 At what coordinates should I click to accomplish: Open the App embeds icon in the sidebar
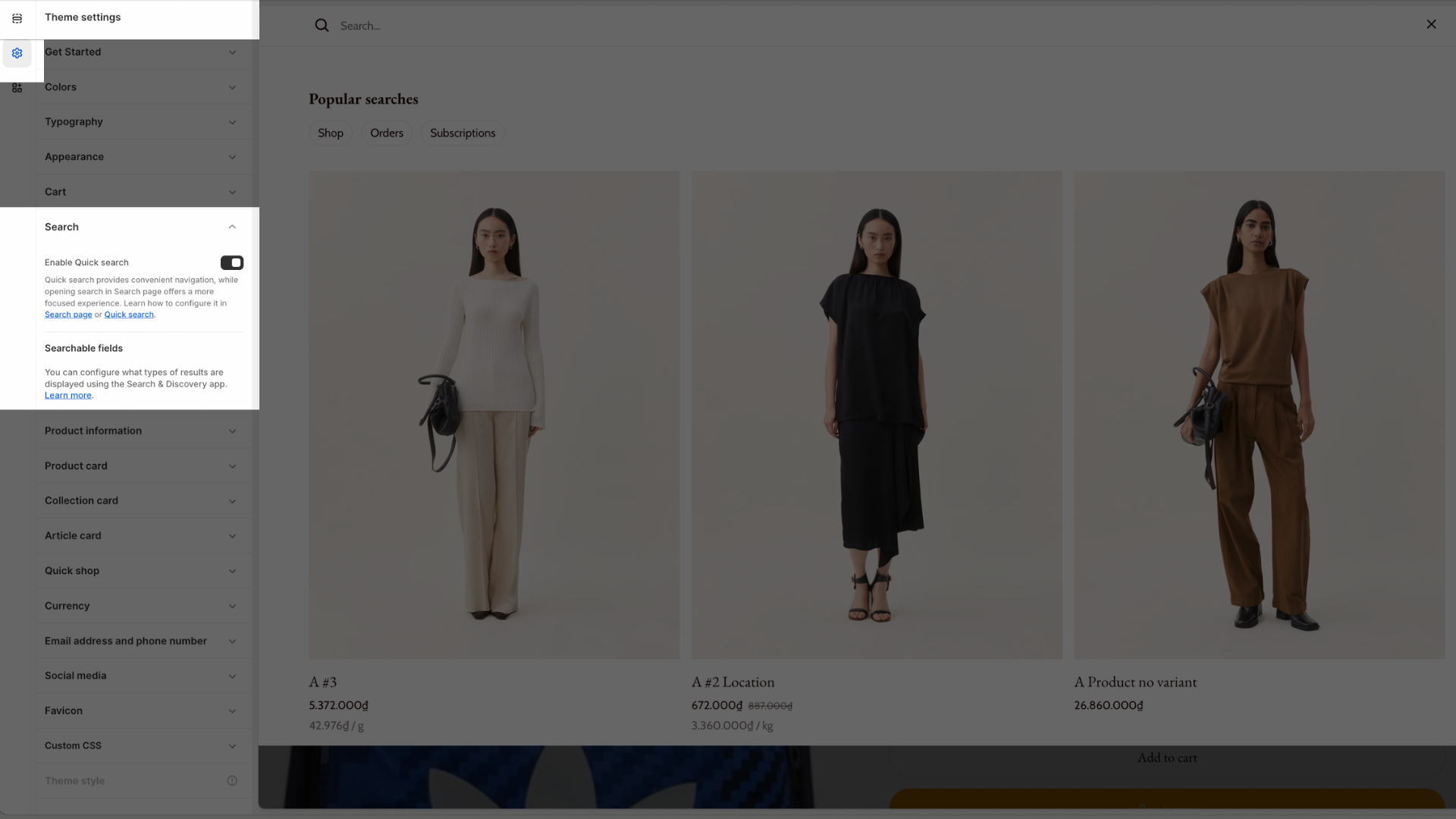tap(17, 88)
